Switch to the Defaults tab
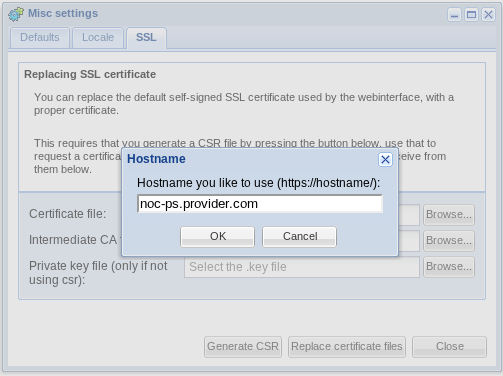 [40, 37]
